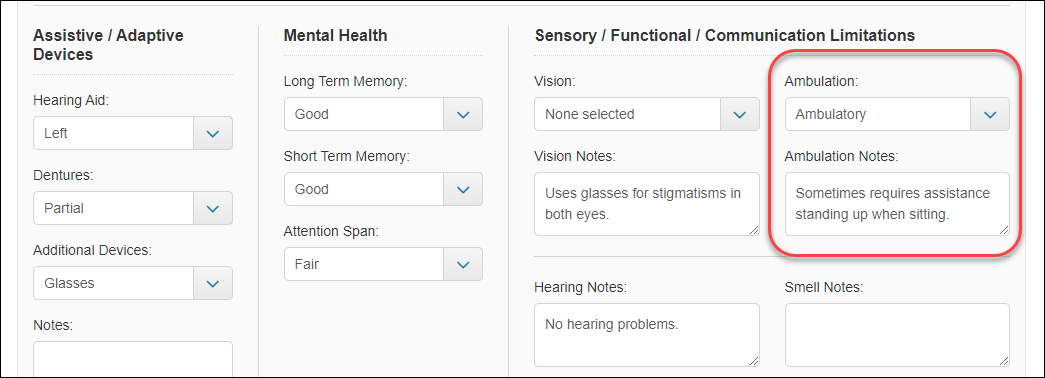Viewport: 1045px width, 378px height.
Task: Select the Dentures field showing Partial
Action: pyautogui.click(x=113, y=208)
